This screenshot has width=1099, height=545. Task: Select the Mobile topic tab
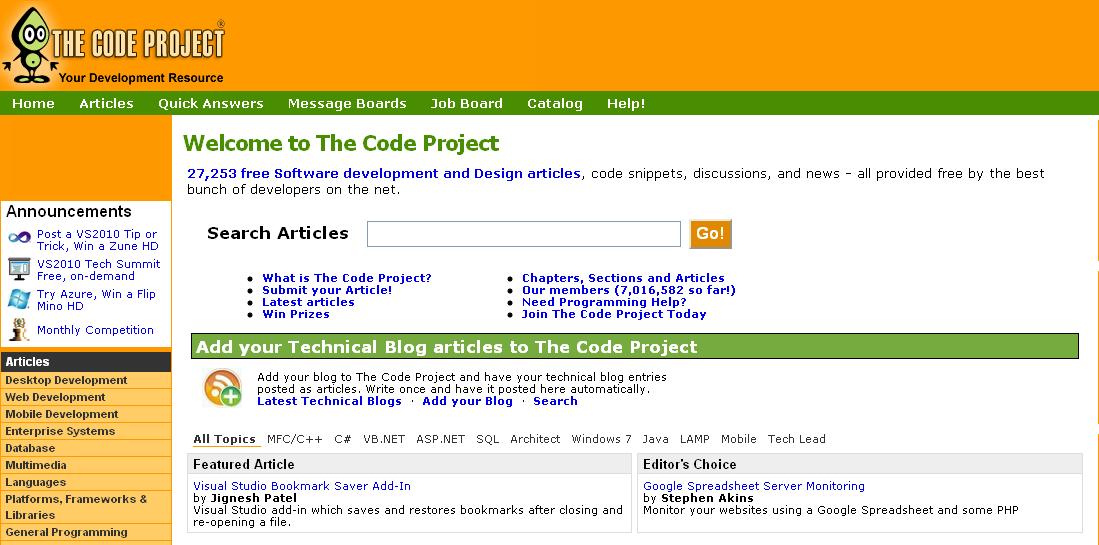coord(739,439)
